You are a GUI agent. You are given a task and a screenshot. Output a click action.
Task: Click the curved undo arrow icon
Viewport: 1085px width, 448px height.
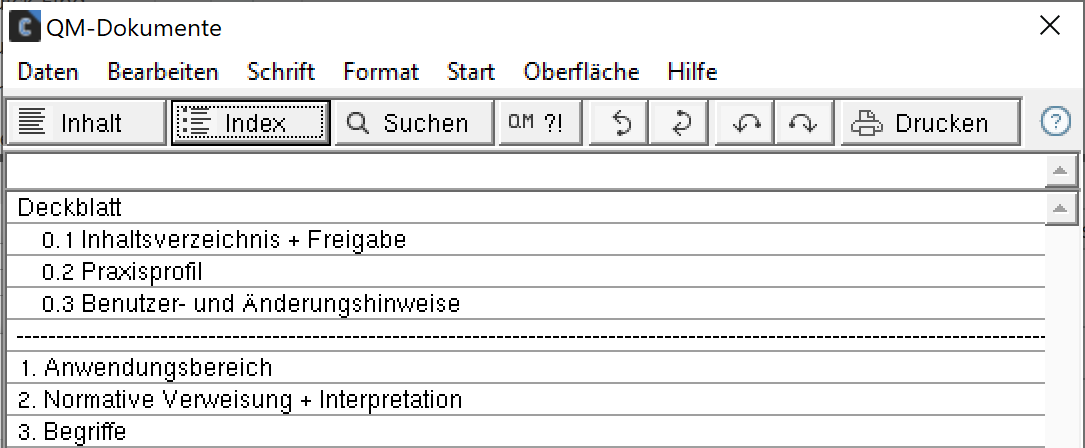click(744, 123)
